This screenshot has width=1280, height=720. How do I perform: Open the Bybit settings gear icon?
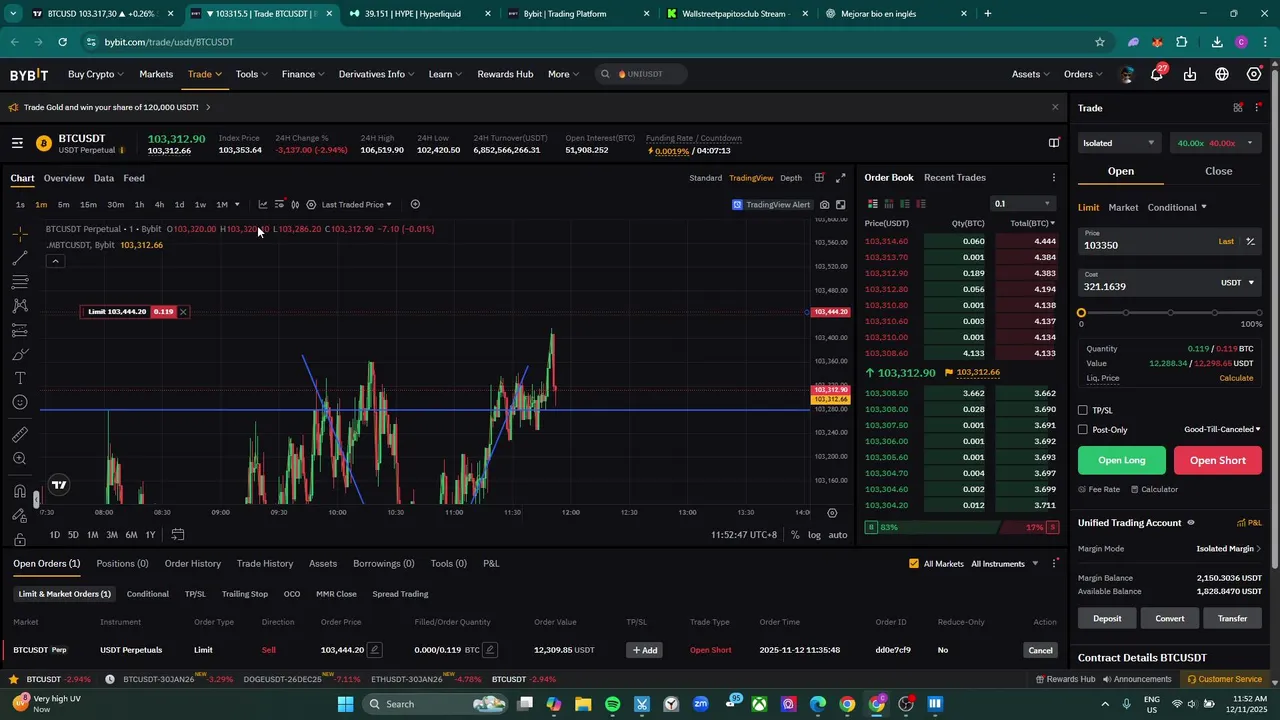pyautogui.click(x=1254, y=74)
